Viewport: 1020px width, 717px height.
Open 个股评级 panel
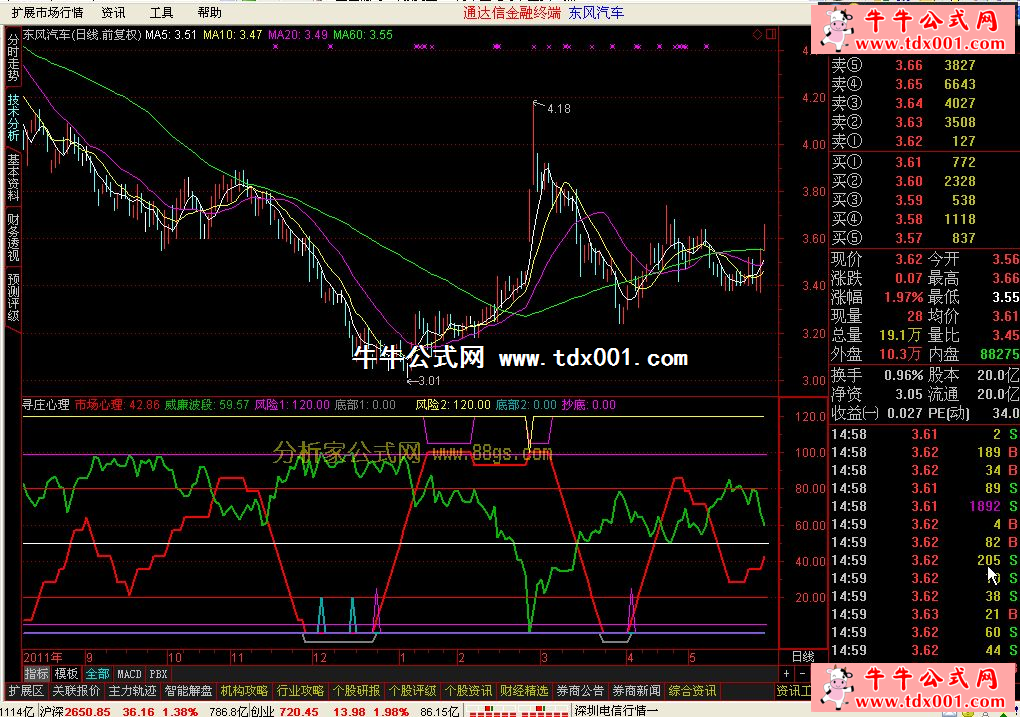(412, 690)
